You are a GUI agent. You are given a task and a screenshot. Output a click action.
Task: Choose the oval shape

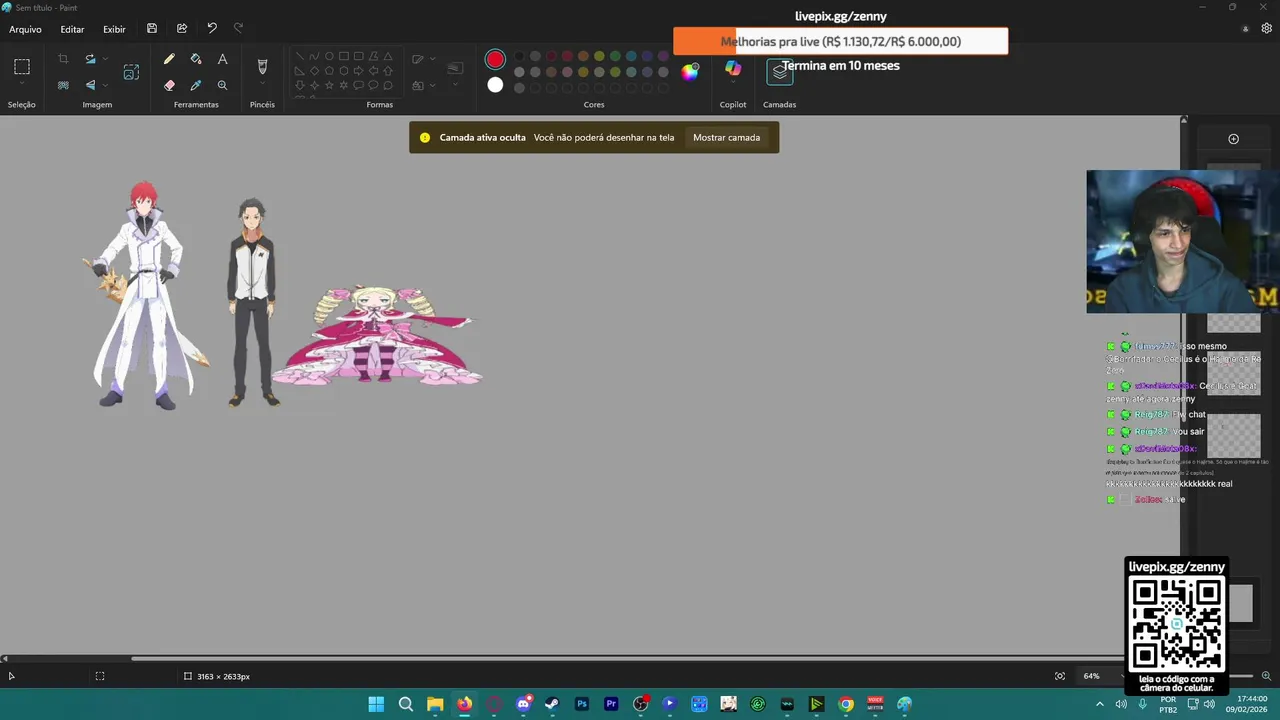329,56
